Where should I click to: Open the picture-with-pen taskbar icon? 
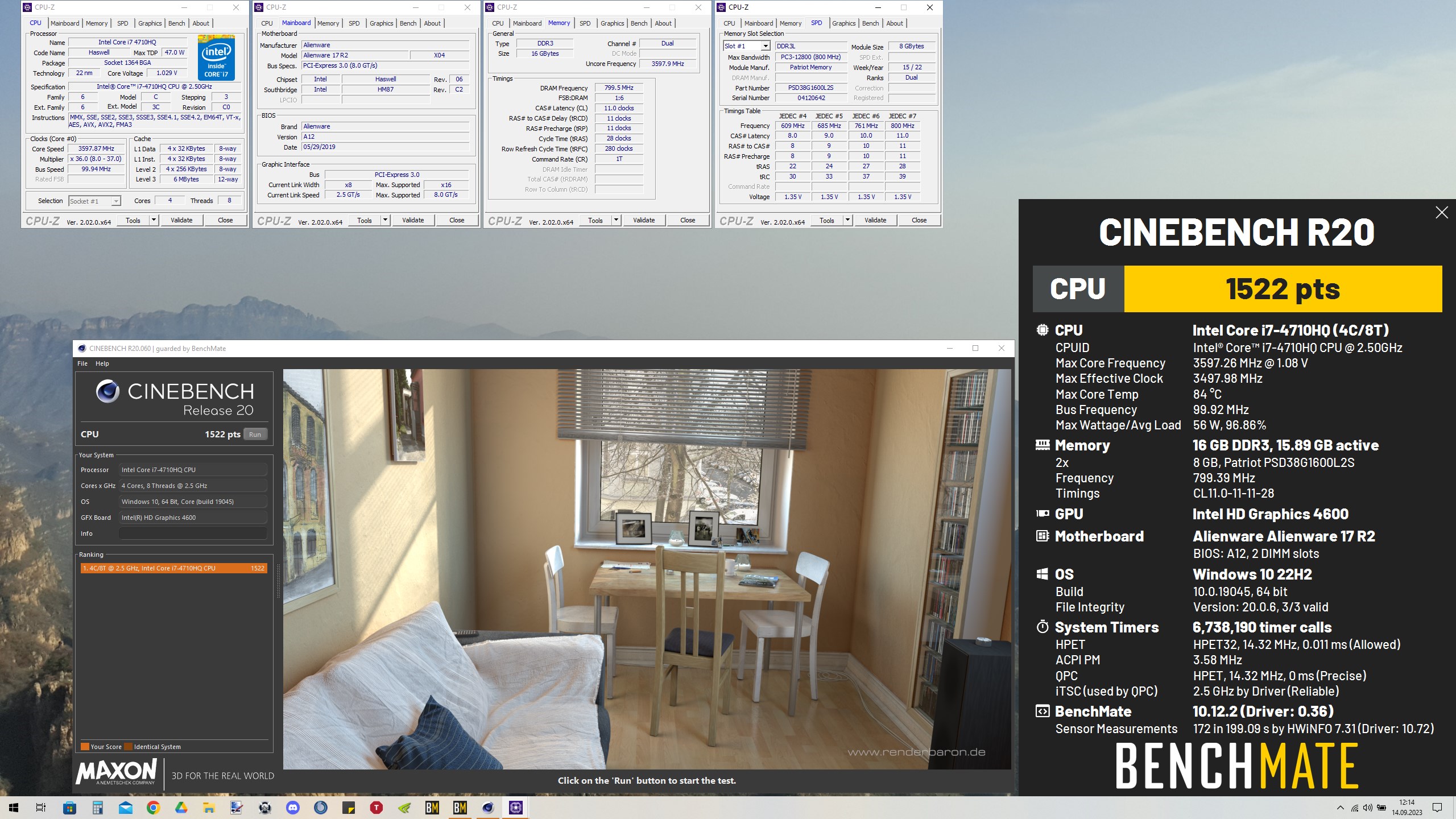click(x=237, y=808)
